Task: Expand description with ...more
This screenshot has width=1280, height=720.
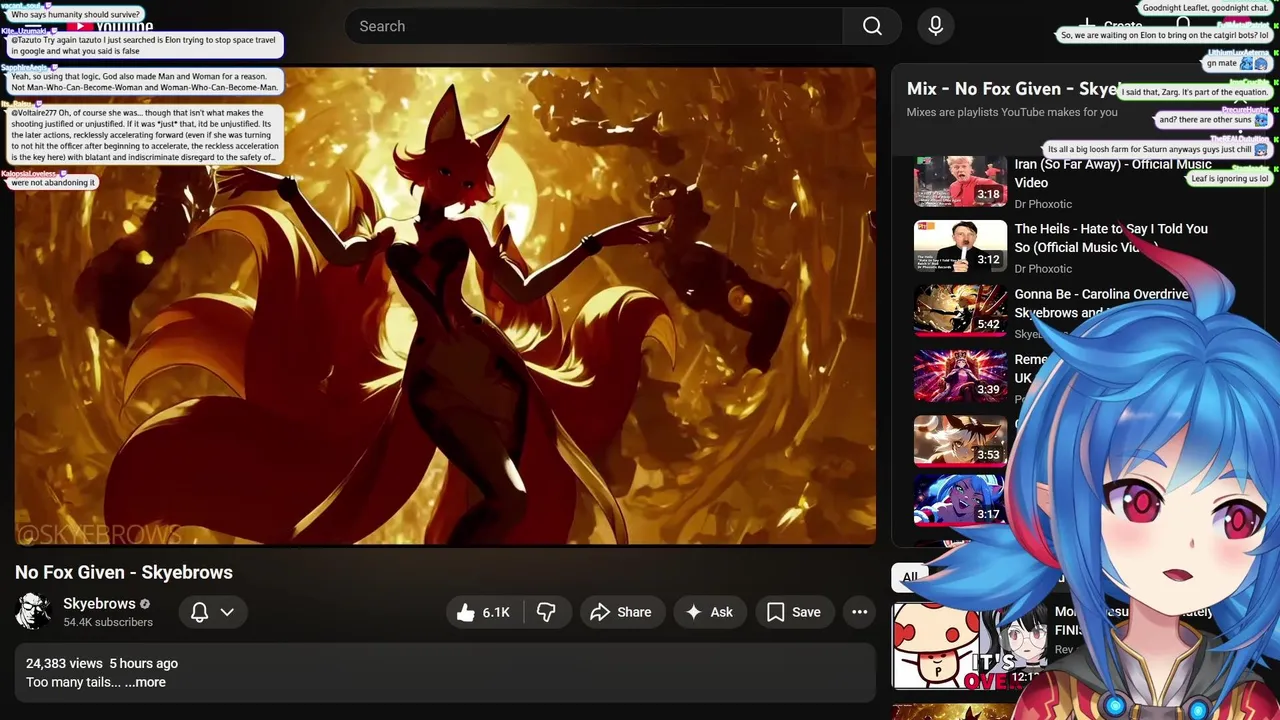Action: (x=145, y=682)
